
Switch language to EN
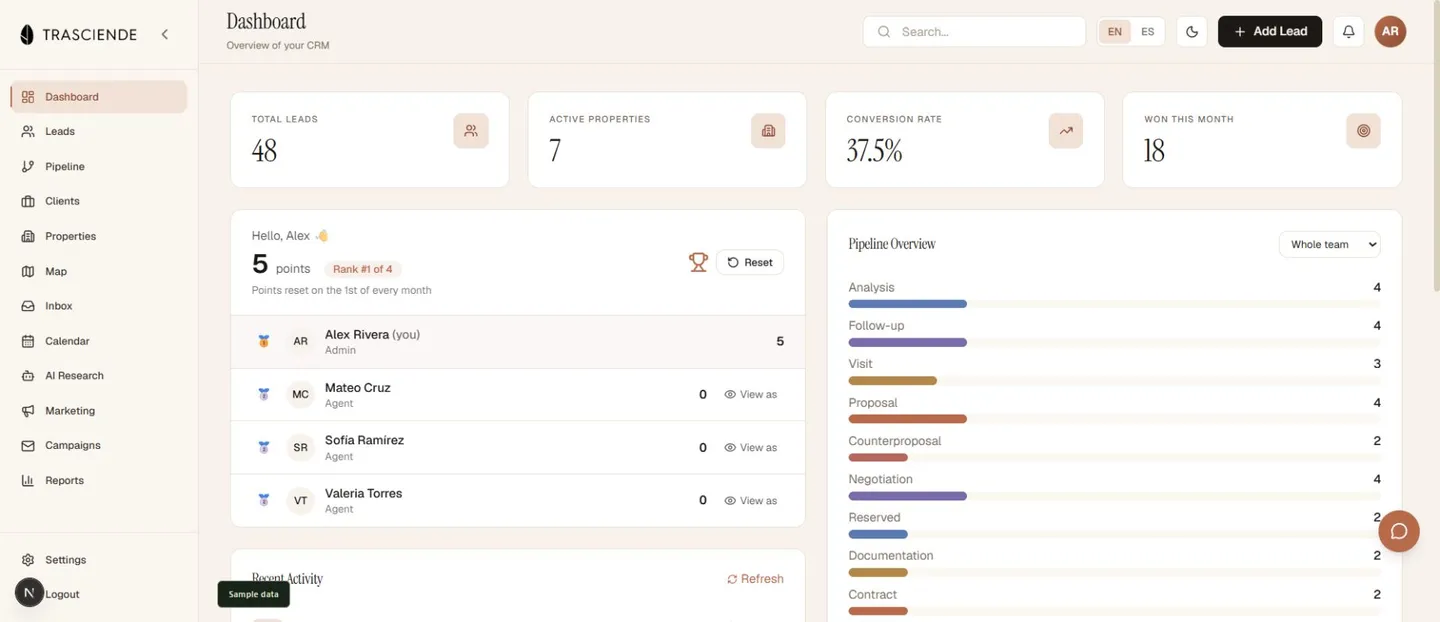pos(1114,32)
